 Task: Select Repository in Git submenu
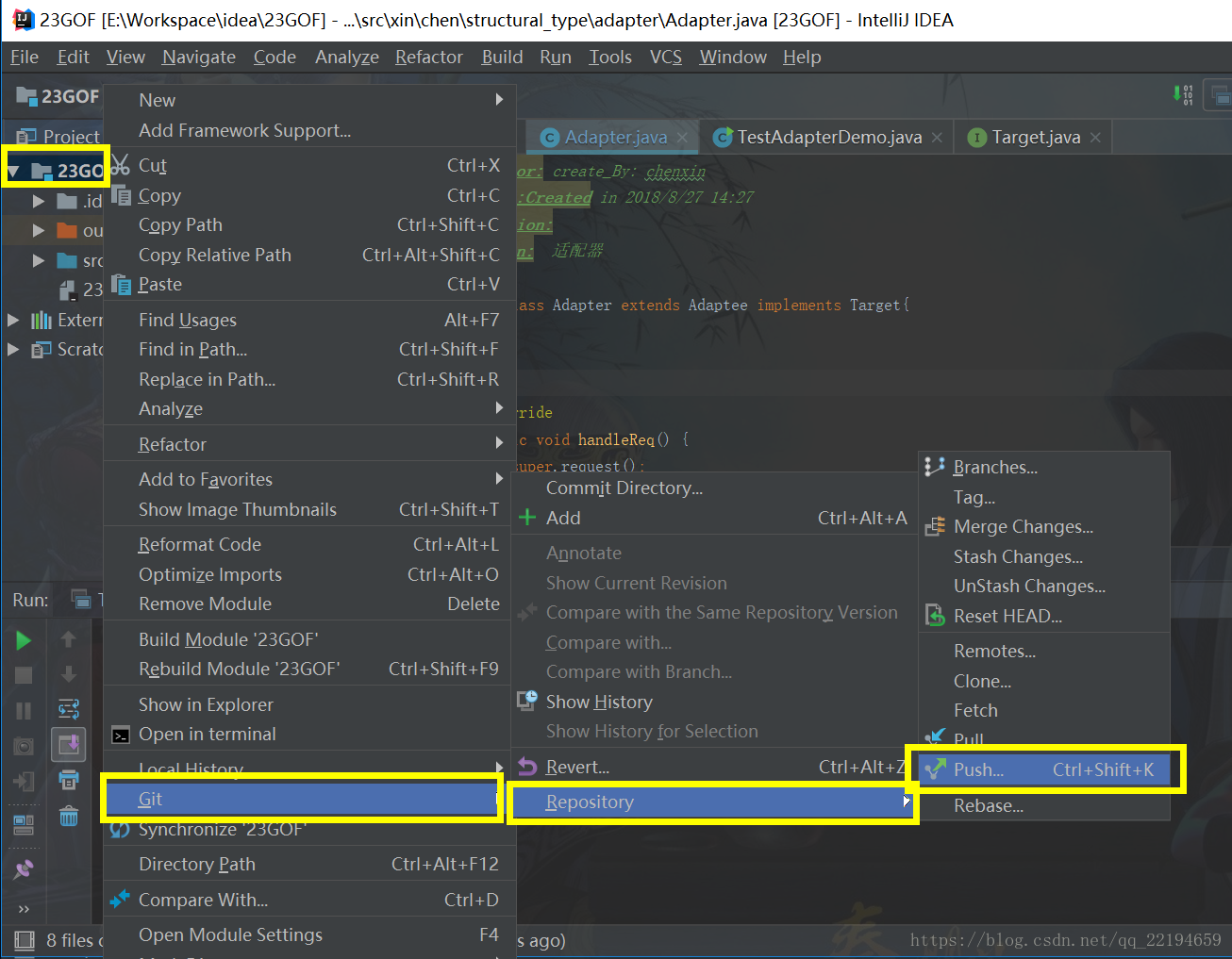[713, 802]
